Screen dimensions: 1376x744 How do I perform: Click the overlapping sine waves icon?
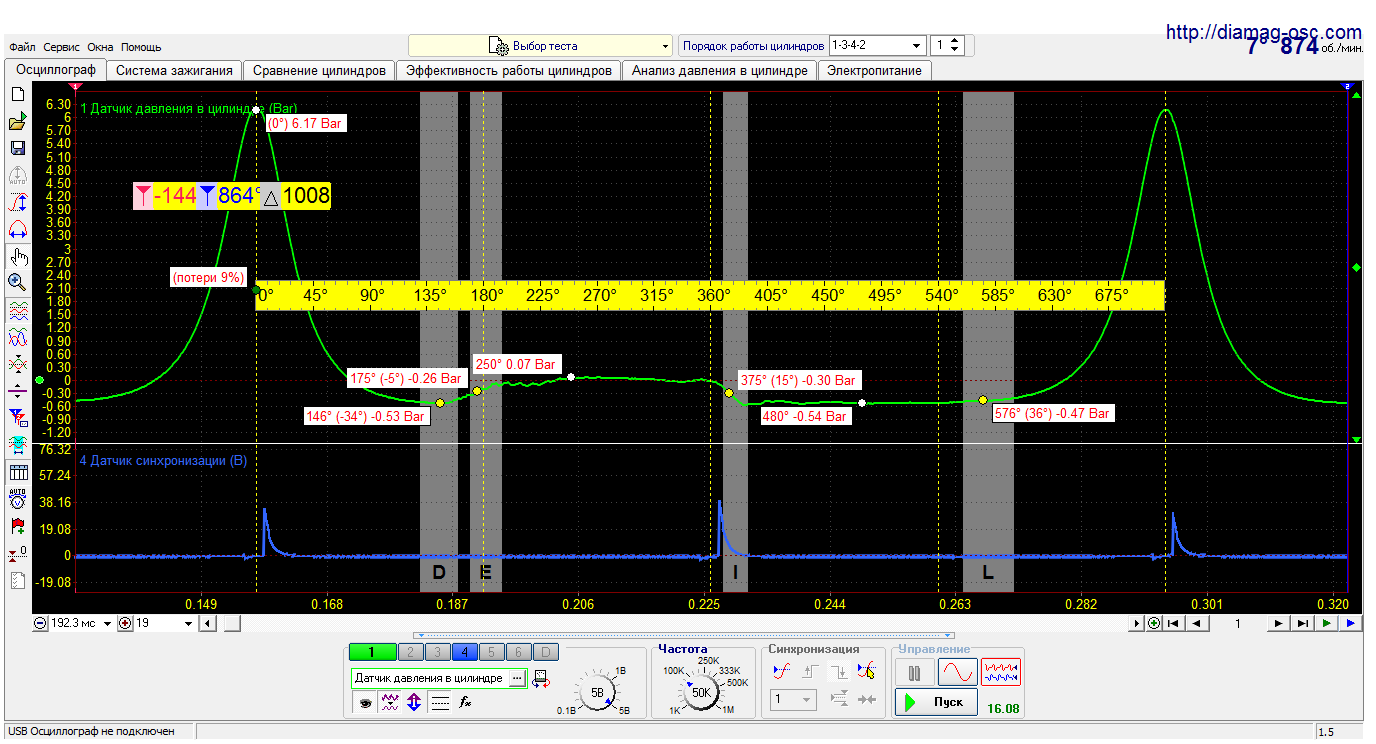17,337
